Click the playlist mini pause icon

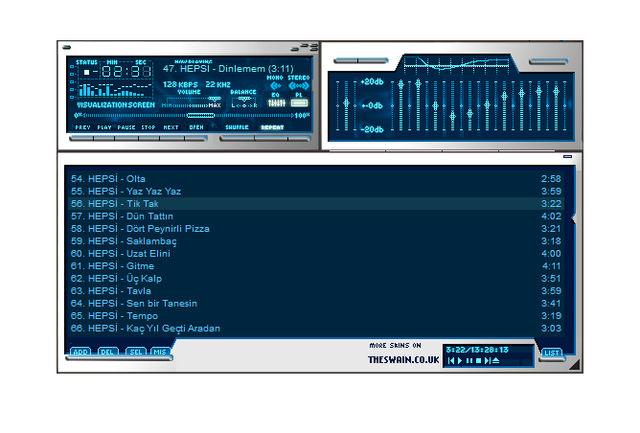click(469, 361)
